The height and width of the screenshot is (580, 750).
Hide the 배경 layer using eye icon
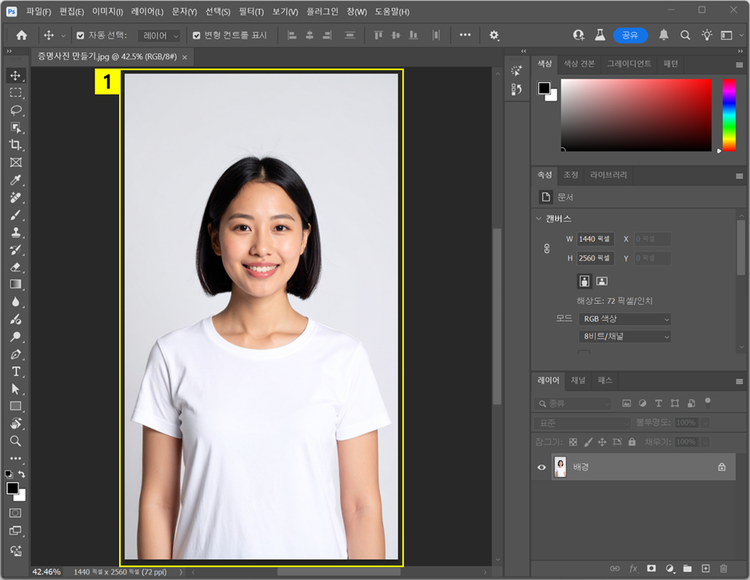pos(543,467)
